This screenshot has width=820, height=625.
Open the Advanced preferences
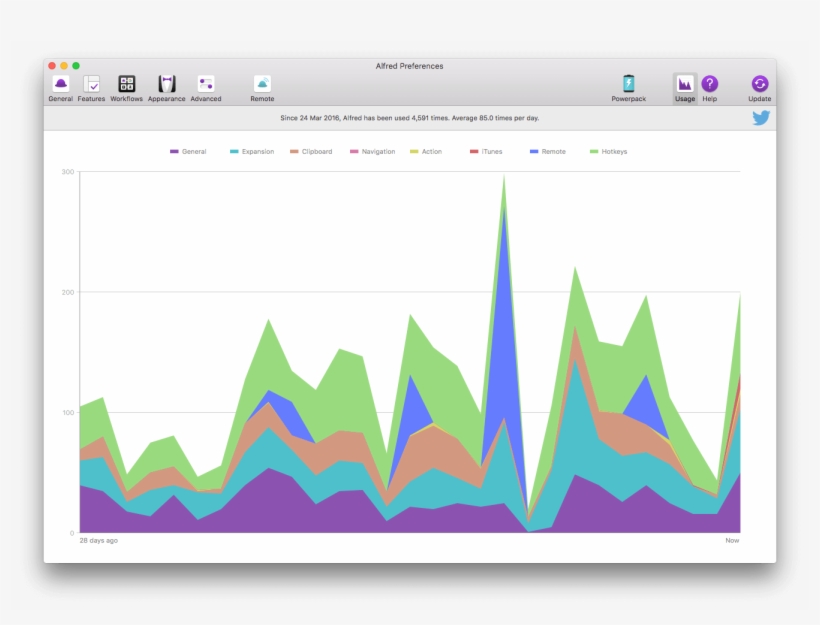tap(206, 85)
